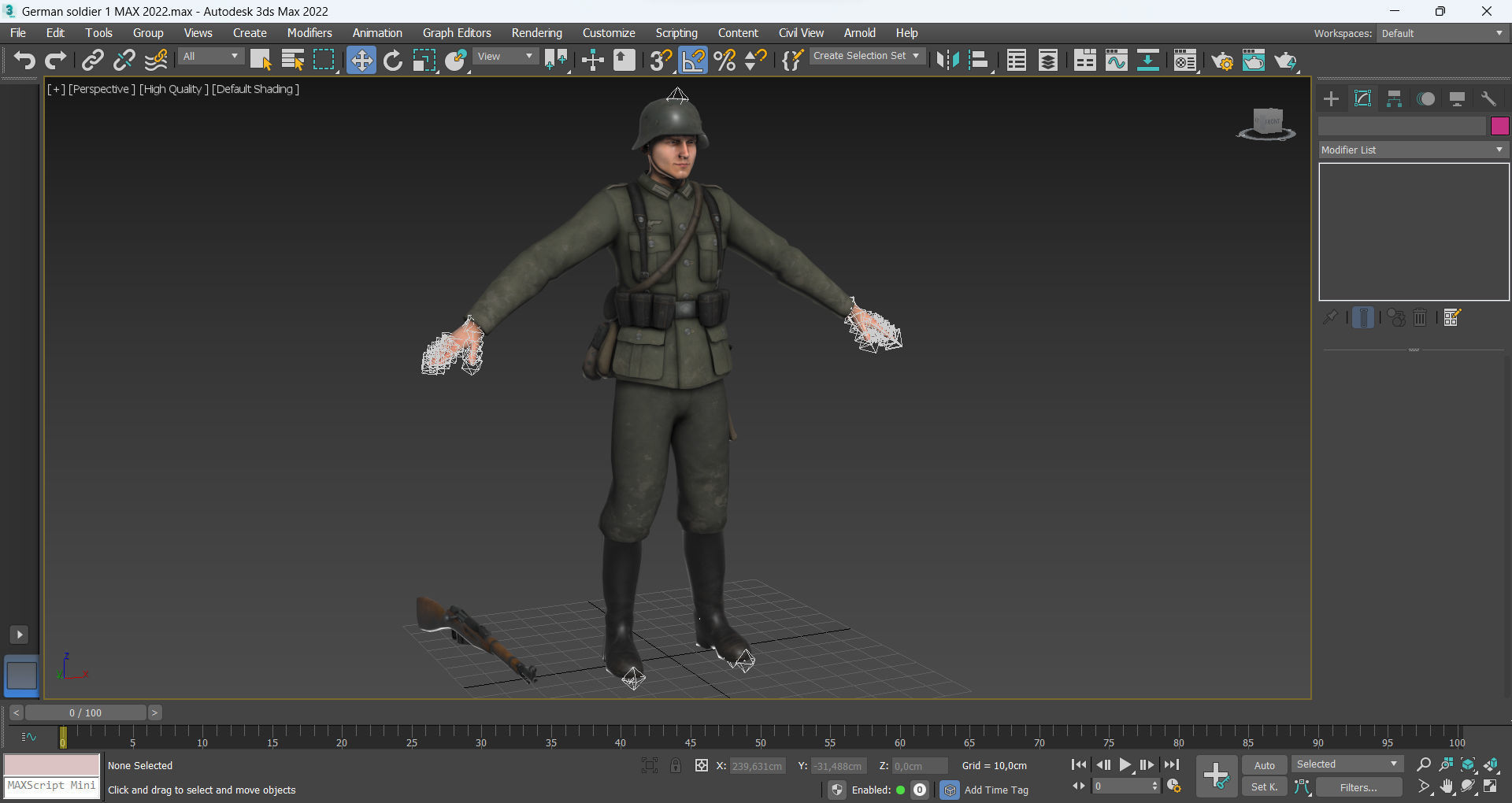Toggle Percent Snap

[x=725, y=60]
